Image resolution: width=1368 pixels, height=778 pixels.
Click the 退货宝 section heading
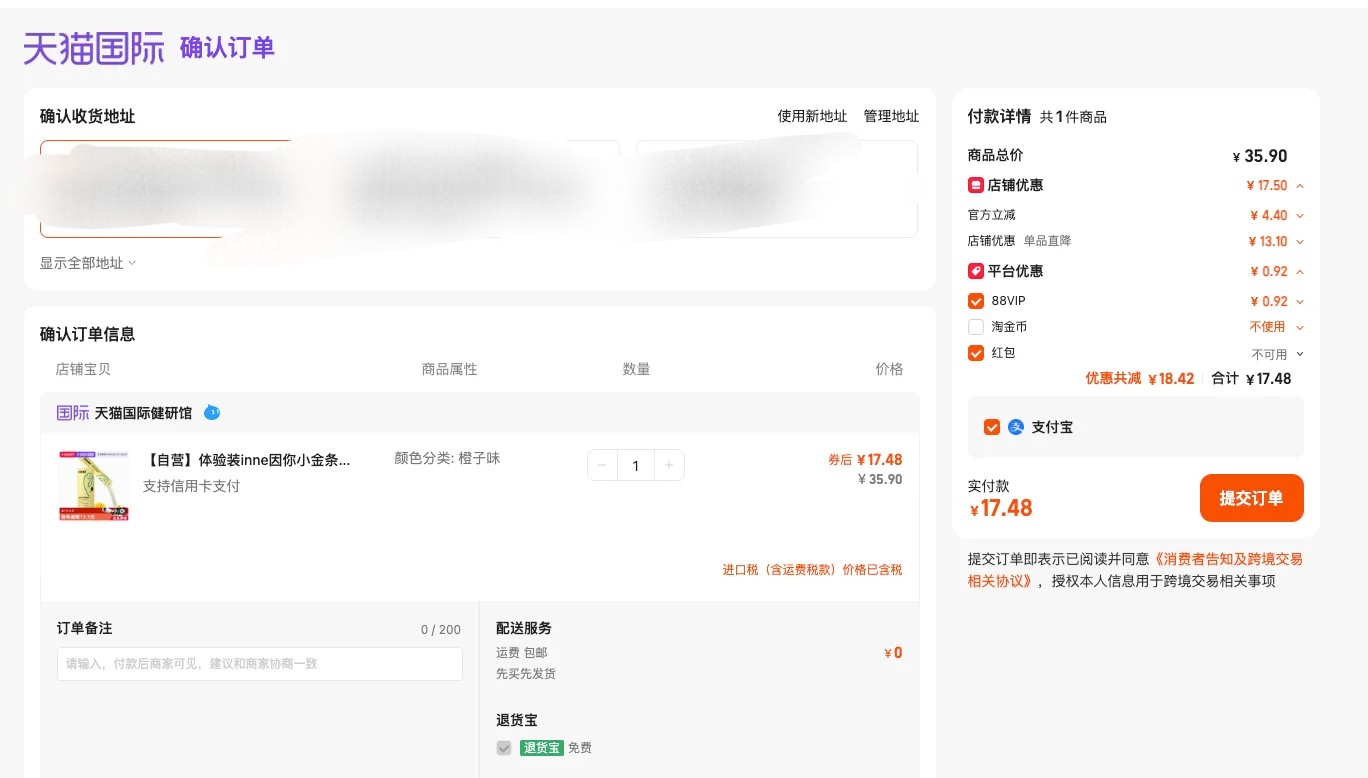coord(517,720)
